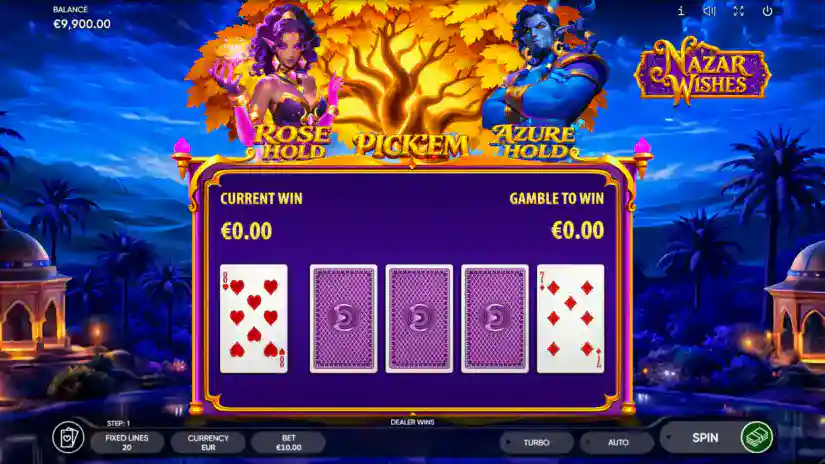Viewport: 825px width, 464px height.
Task: Click the green cash spin icon
Action: click(x=757, y=437)
